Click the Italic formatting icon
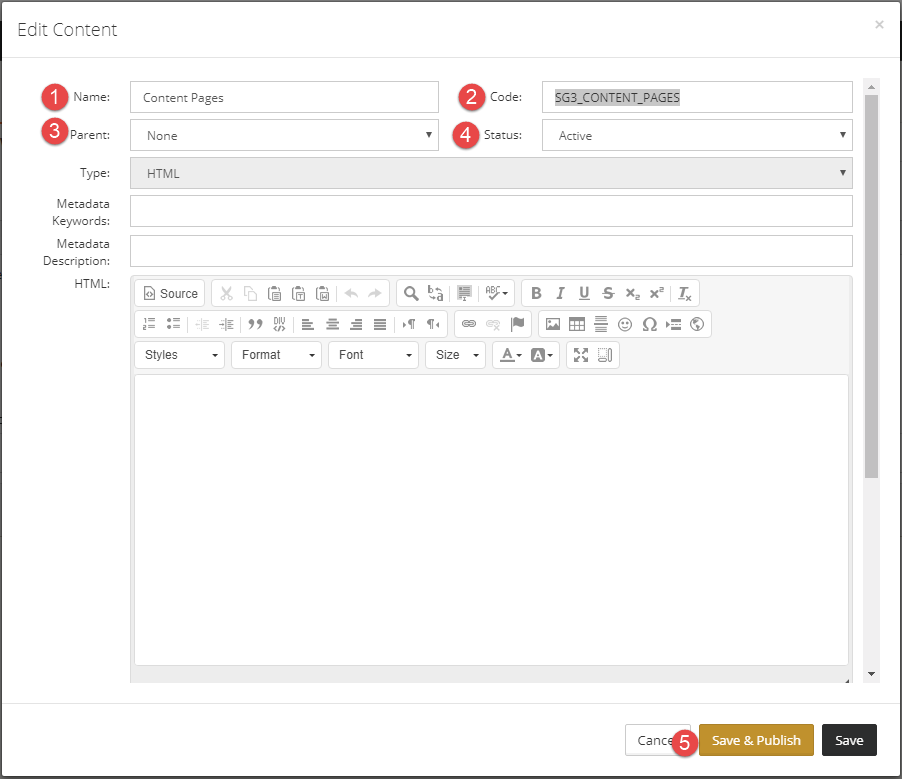The height and width of the screenshot is (779, 902). click(x=560, y=293)
